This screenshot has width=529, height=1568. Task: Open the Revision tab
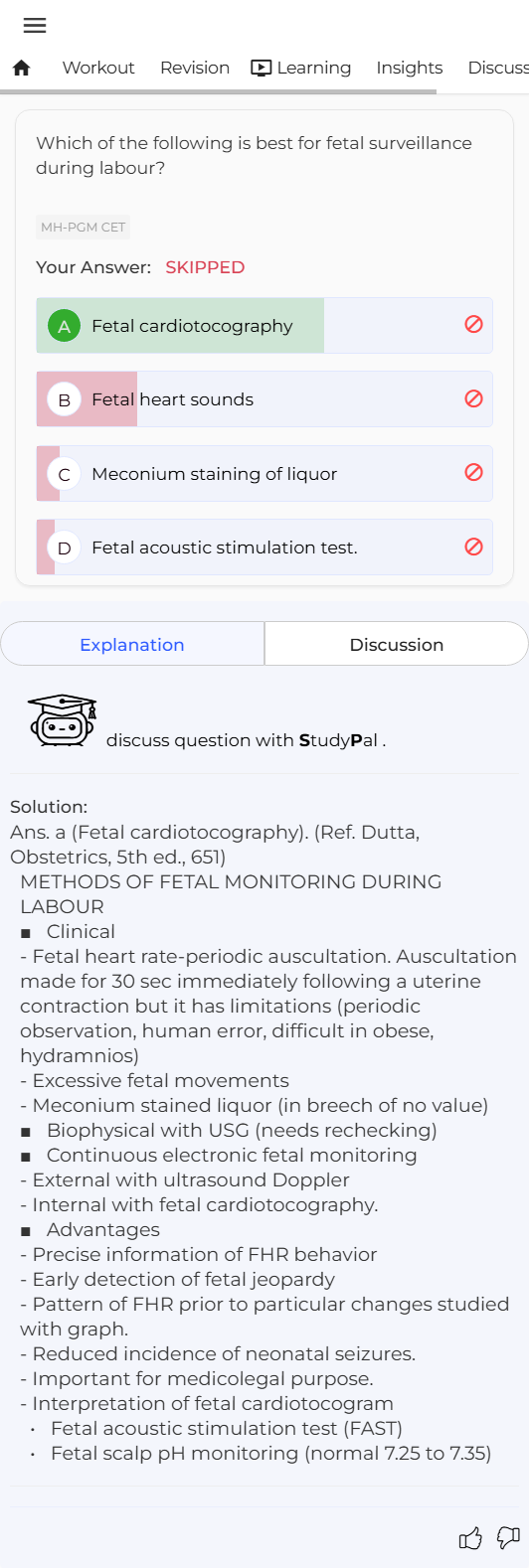pos(195,68)
